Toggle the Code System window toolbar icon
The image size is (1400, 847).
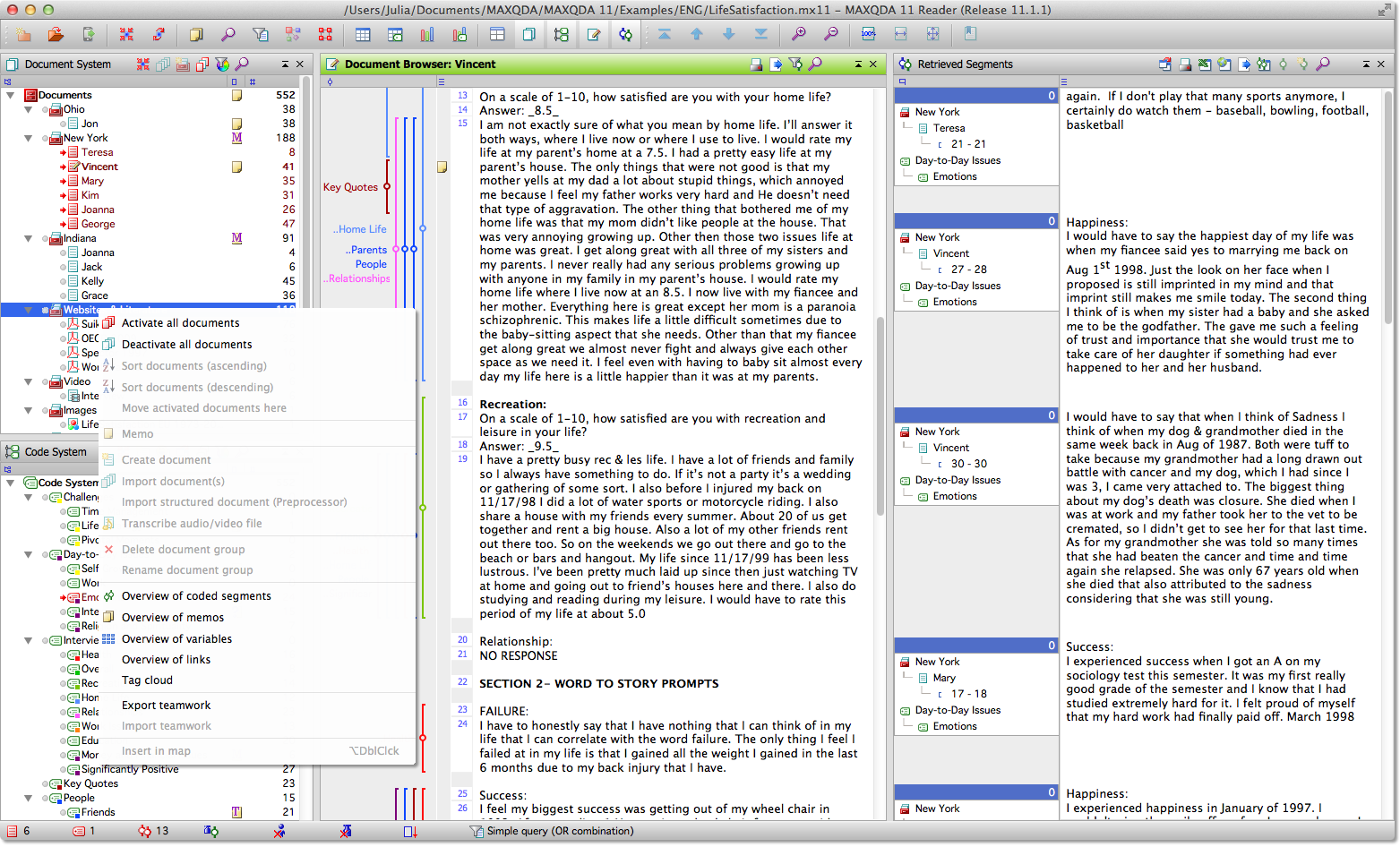[x=561, y=34]
